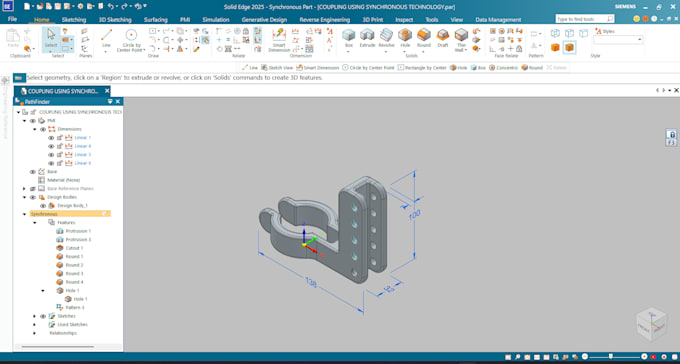Image resolution: width=680 pixels, height=364 pixels.
Task: Collapse the Design Bodies node
Action: tap(24, 197)
